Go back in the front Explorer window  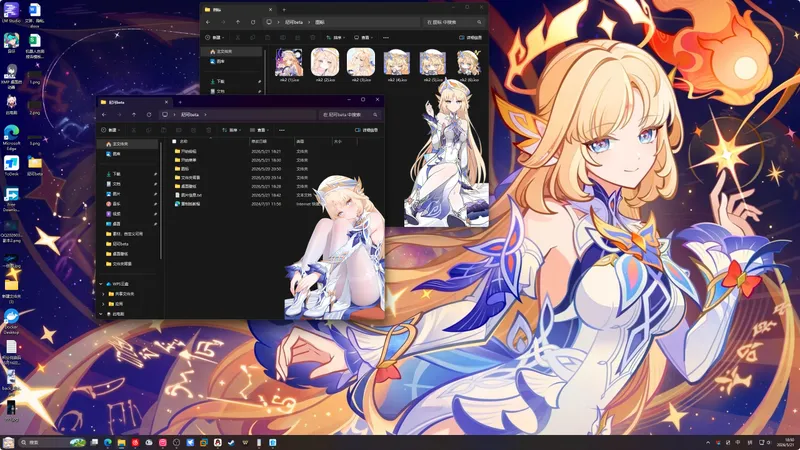point(104,115)
